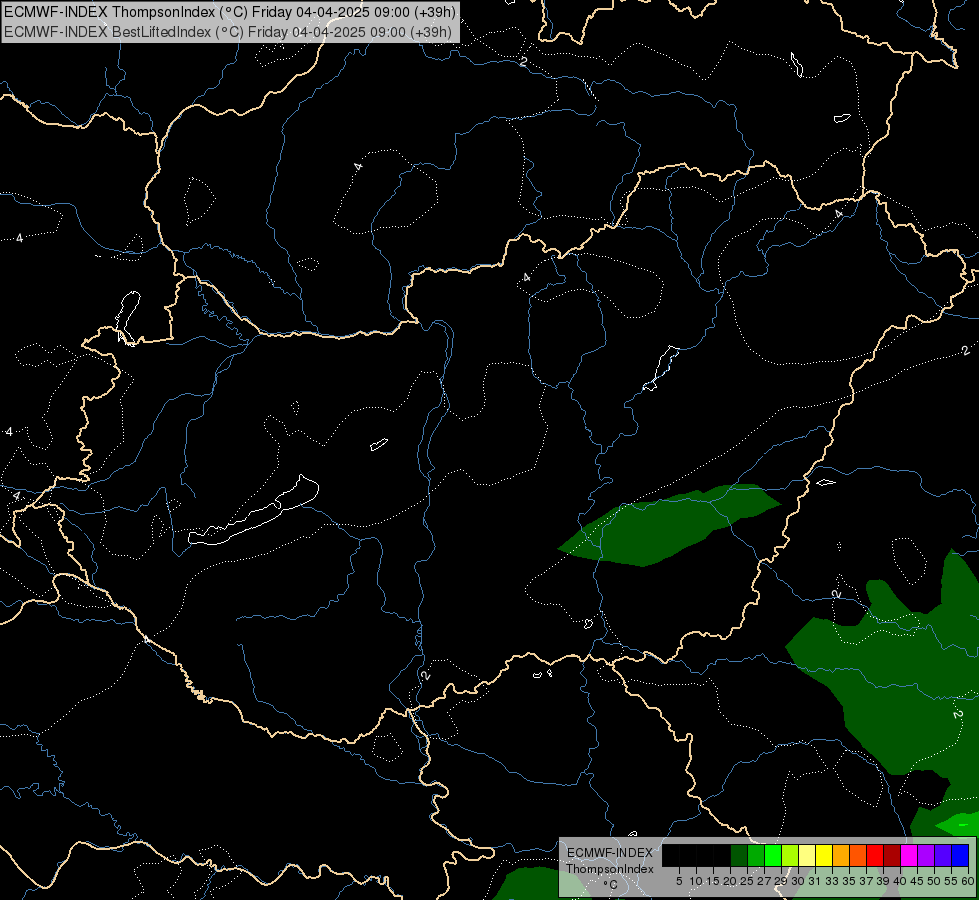
Task: Select the magenta 40-45 legend swatch
Action: pyautogui.click(x=908, y=855)
